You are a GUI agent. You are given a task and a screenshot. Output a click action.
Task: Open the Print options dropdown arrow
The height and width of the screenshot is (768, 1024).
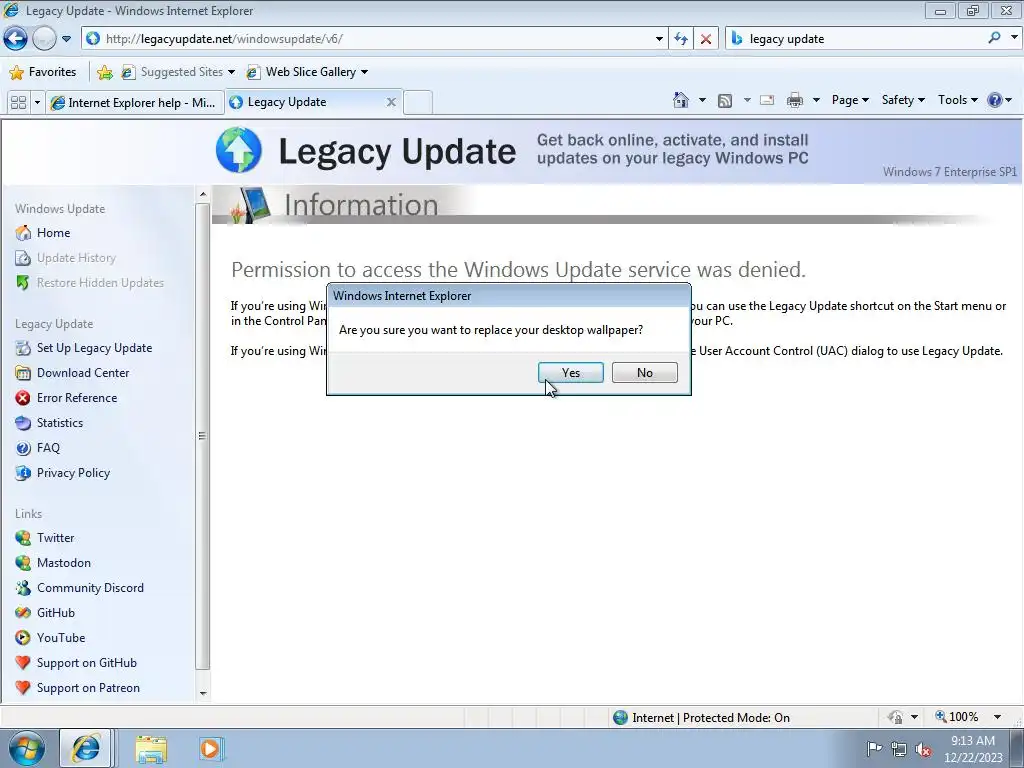816,100
